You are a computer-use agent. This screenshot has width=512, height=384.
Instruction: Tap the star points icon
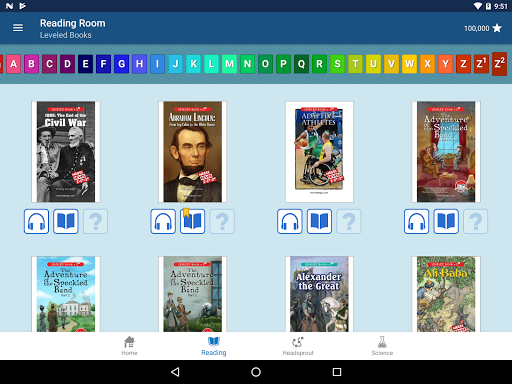coord(497,28)
